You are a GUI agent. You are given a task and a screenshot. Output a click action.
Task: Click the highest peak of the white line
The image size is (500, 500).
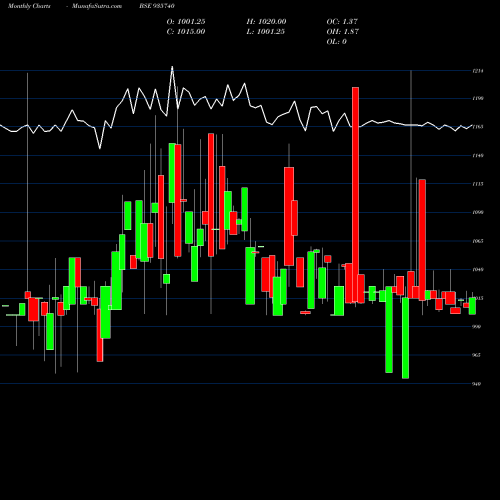click(x=172, y=67)
